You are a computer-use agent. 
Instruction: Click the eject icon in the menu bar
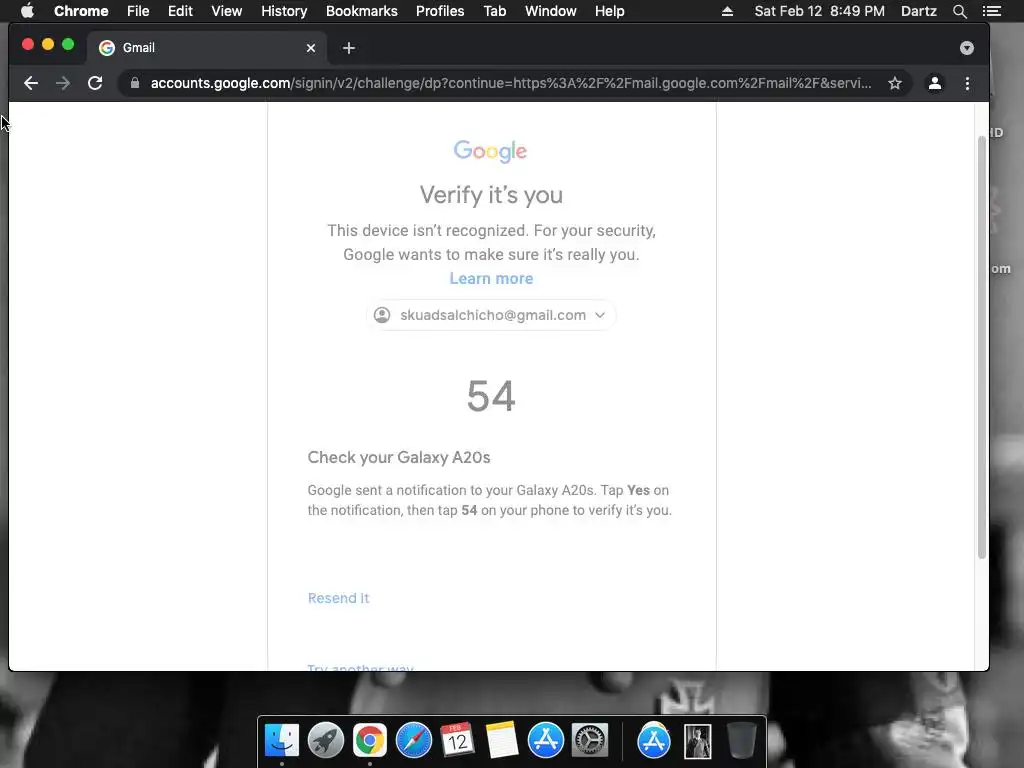[x=727, y=11]
